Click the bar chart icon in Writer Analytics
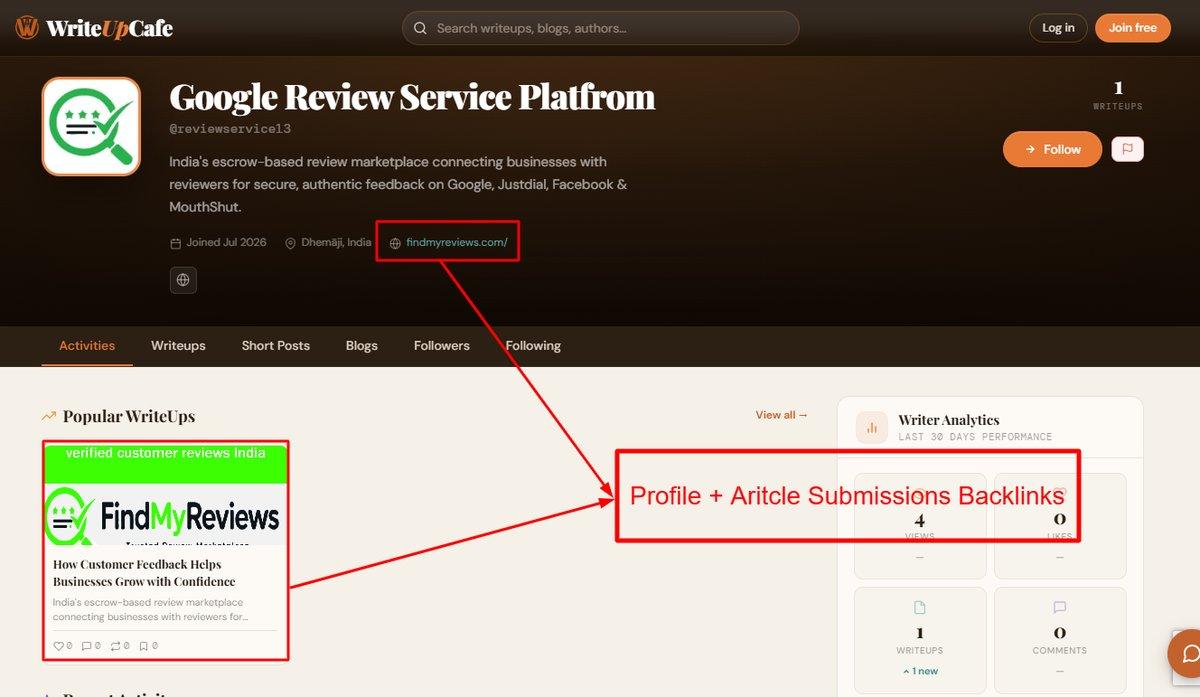Screen dimensions: 1200x697 [872, 428]
